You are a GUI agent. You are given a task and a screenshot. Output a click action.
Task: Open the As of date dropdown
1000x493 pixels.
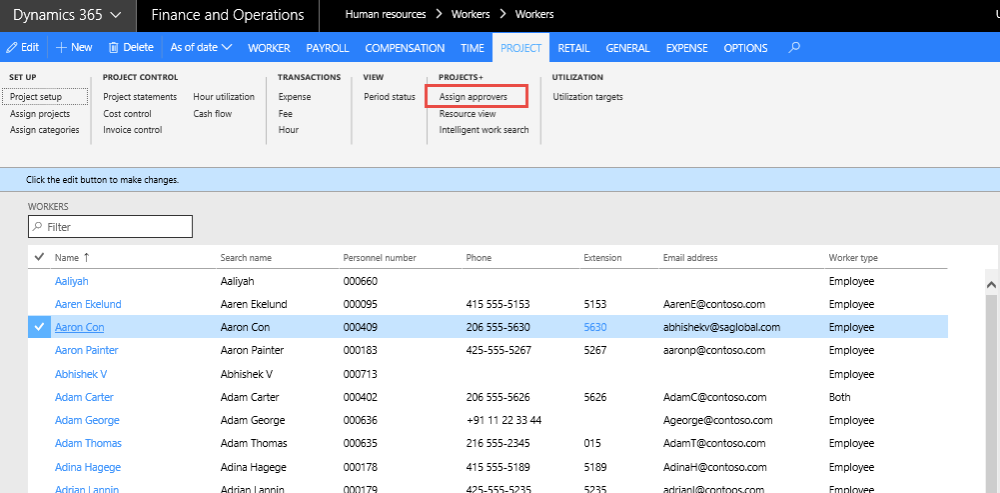201,48
